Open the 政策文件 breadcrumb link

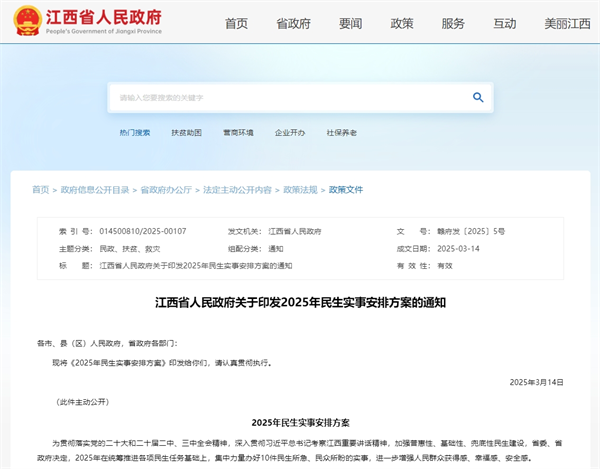tap(346, 190)
